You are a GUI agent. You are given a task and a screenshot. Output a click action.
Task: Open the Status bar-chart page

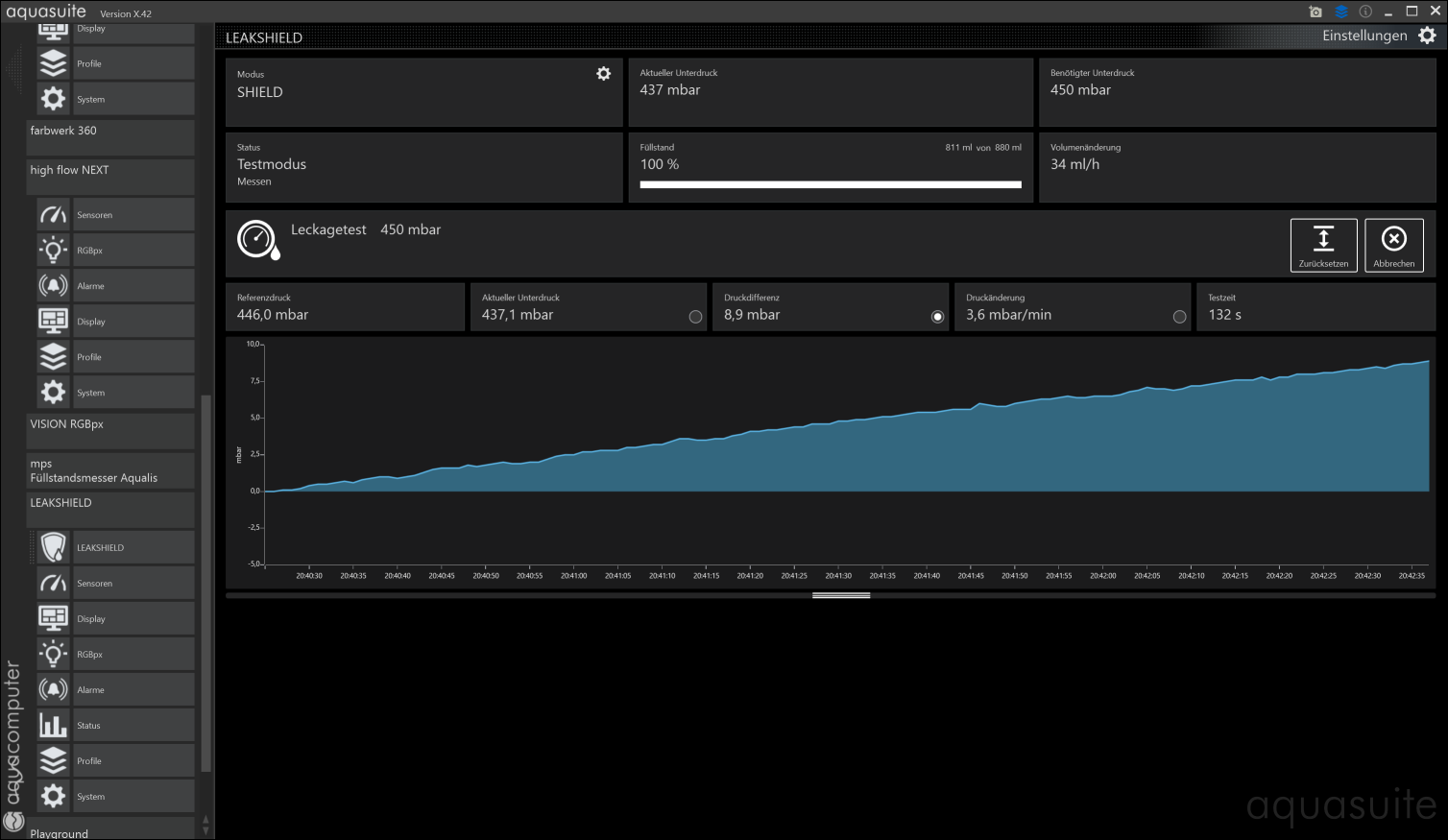click(x=115, y=725)
